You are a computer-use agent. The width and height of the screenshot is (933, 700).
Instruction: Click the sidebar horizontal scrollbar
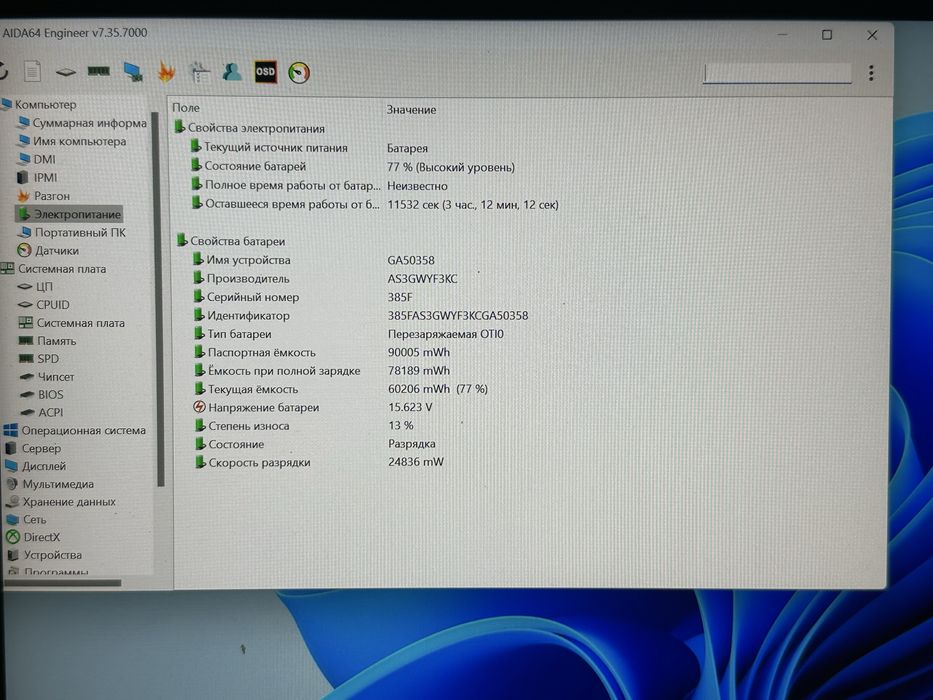pos(62,583)
